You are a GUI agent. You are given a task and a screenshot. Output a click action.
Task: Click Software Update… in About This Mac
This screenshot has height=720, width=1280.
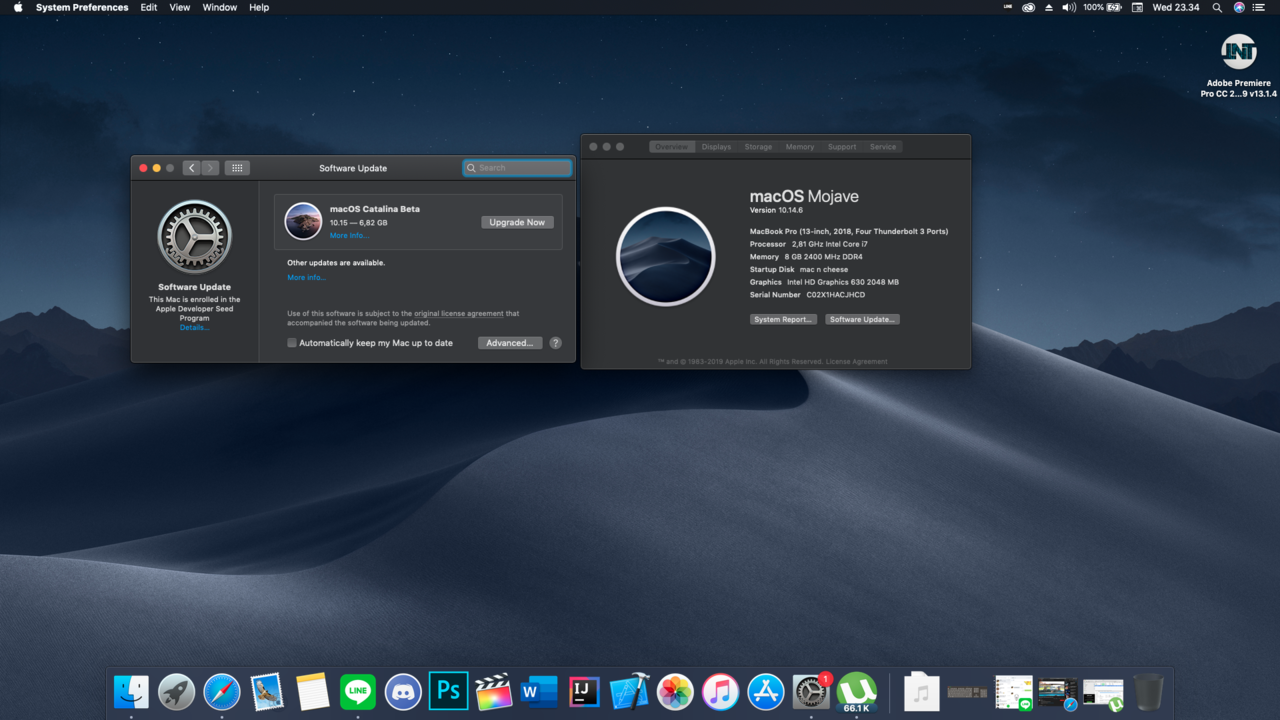[x=862, y=319]
